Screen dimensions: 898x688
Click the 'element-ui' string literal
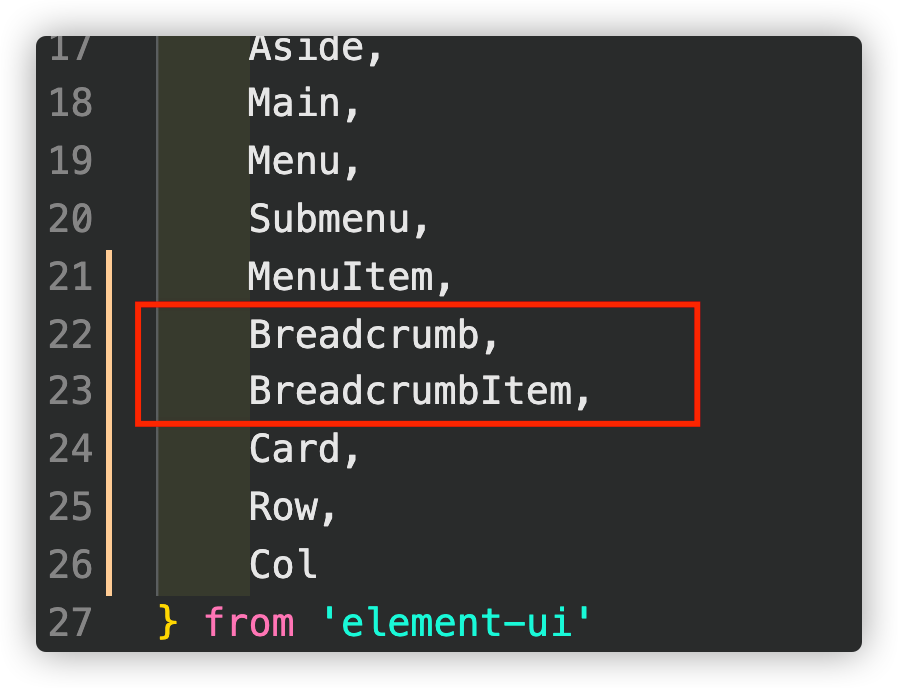pos(456,622)
